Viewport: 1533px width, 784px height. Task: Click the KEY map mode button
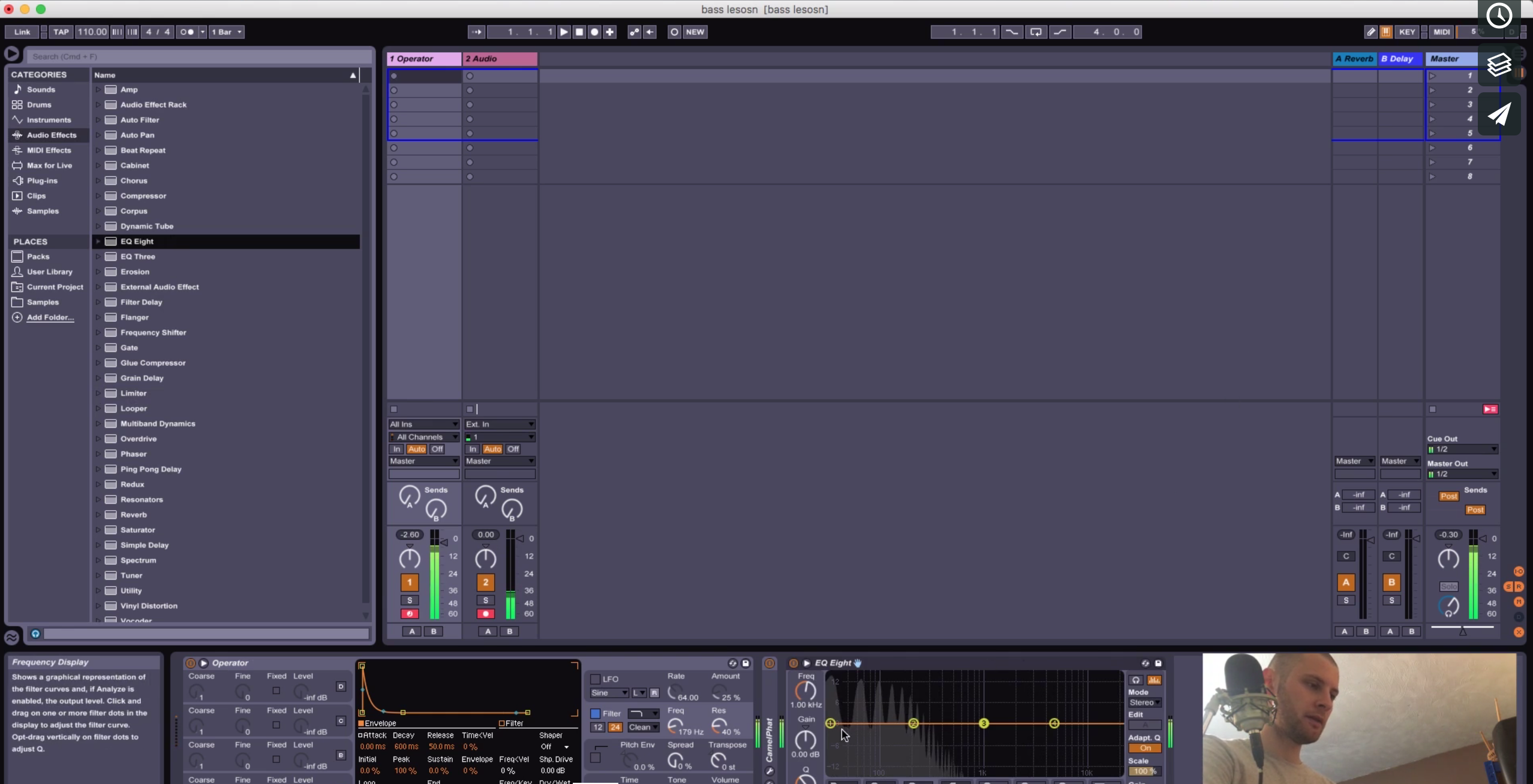1407,32
